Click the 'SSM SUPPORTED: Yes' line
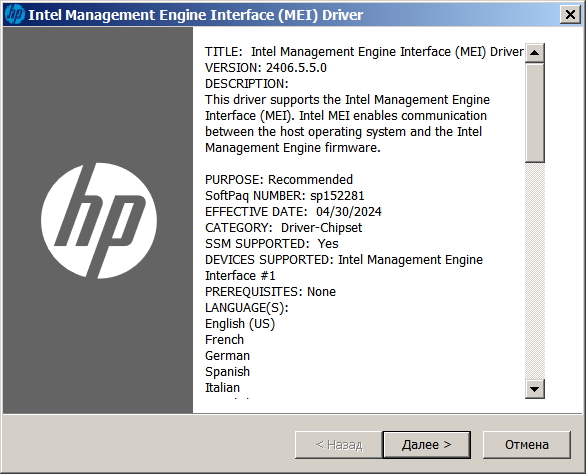 coord(272,244)
